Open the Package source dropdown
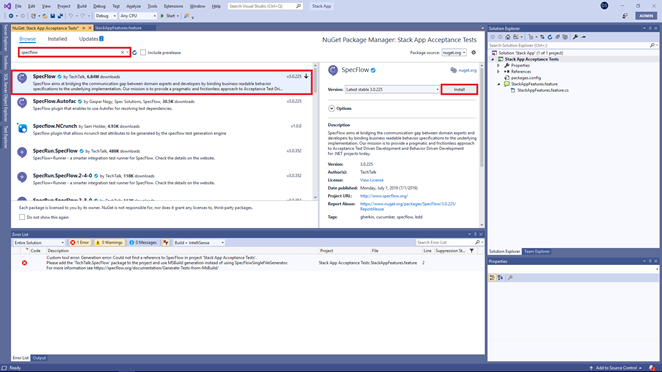This screenshot has width=662, height=372. tap(454, 53)
